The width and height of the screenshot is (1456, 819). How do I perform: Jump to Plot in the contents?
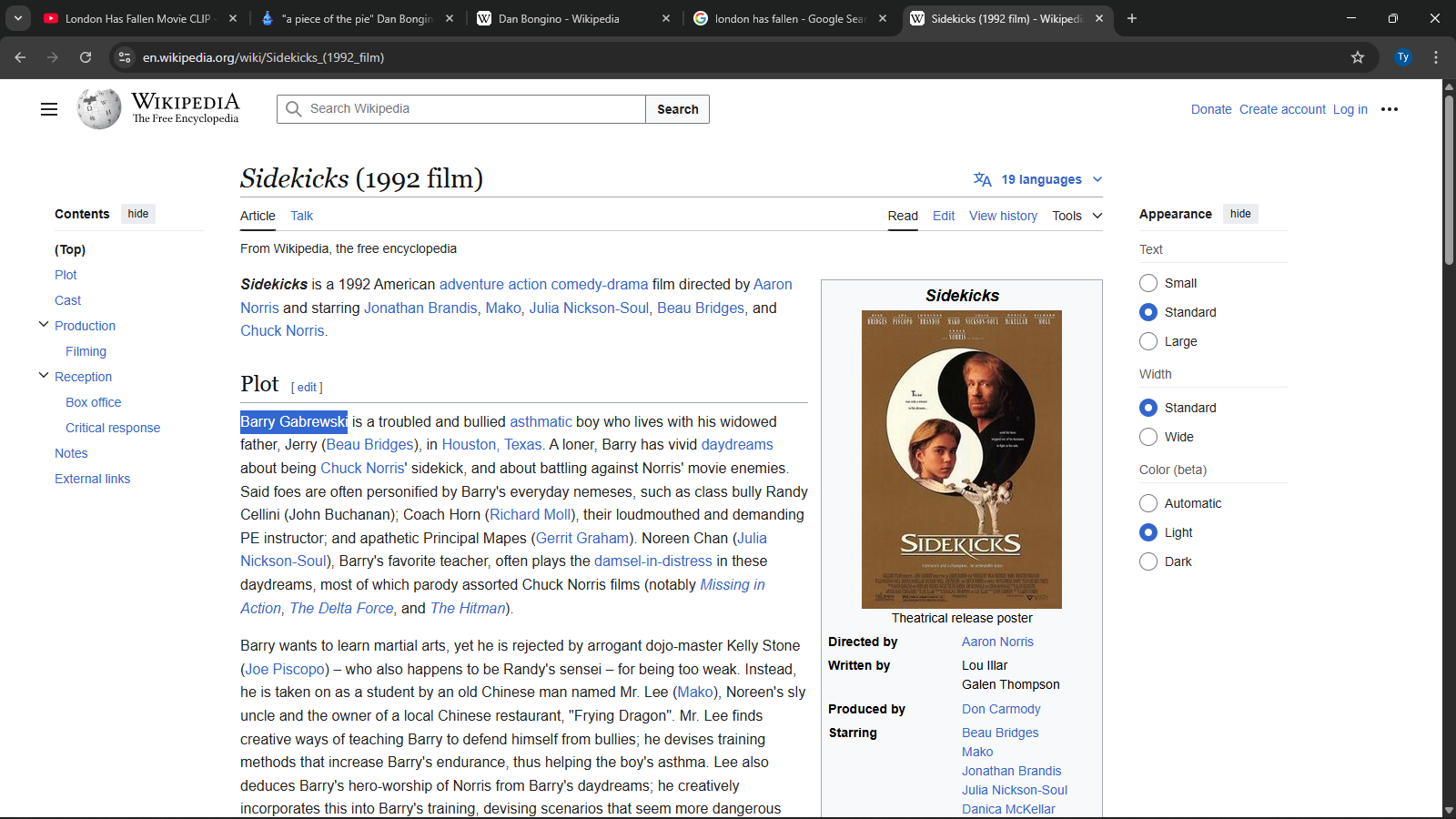(x=66, y=275)
